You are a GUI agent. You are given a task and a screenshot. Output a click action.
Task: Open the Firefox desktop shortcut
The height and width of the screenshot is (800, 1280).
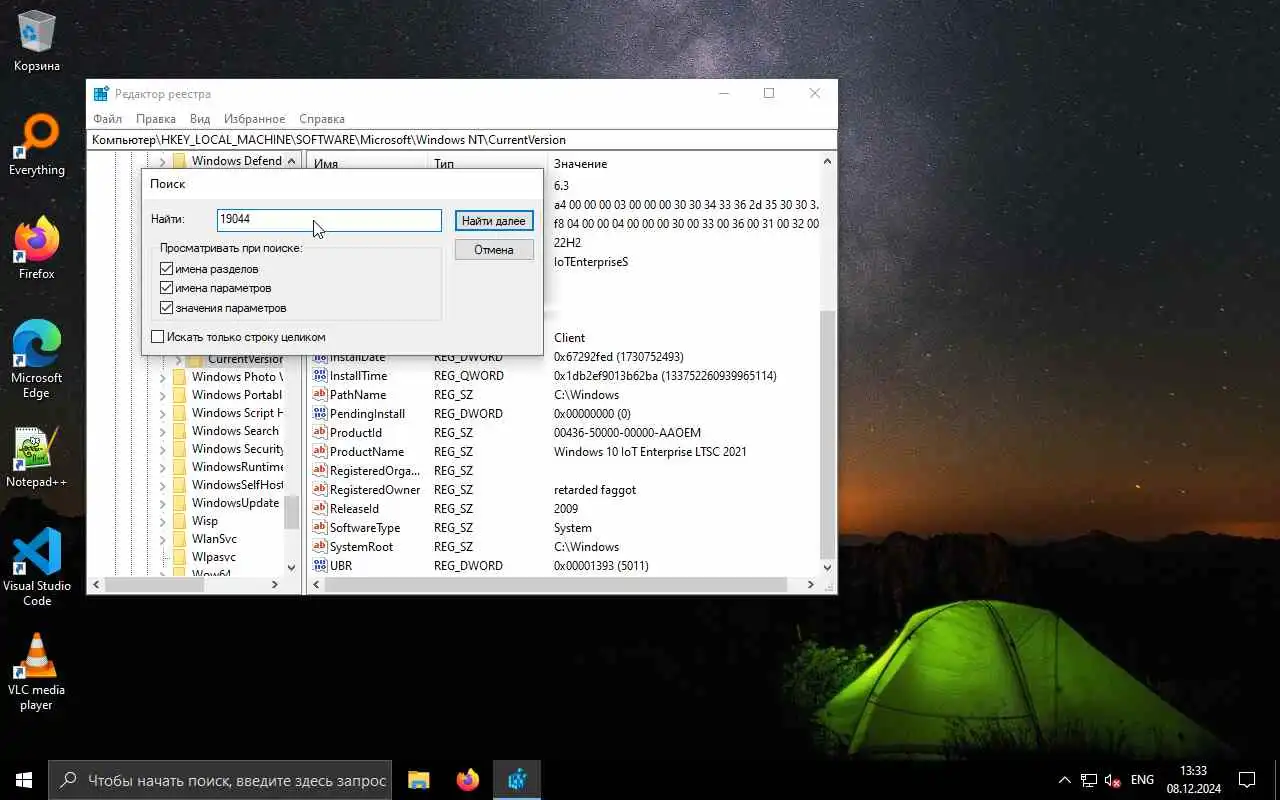[37, 249]
